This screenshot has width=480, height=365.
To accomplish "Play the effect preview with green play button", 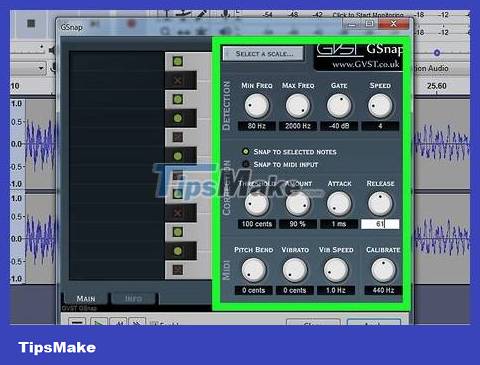I will click(x=98, y=322).
